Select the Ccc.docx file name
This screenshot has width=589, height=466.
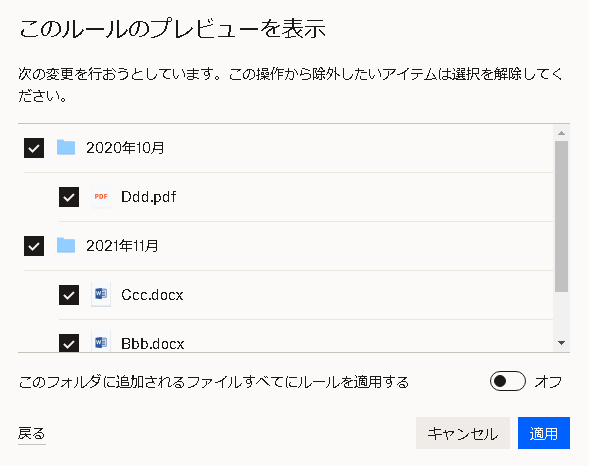coord(152,295)
